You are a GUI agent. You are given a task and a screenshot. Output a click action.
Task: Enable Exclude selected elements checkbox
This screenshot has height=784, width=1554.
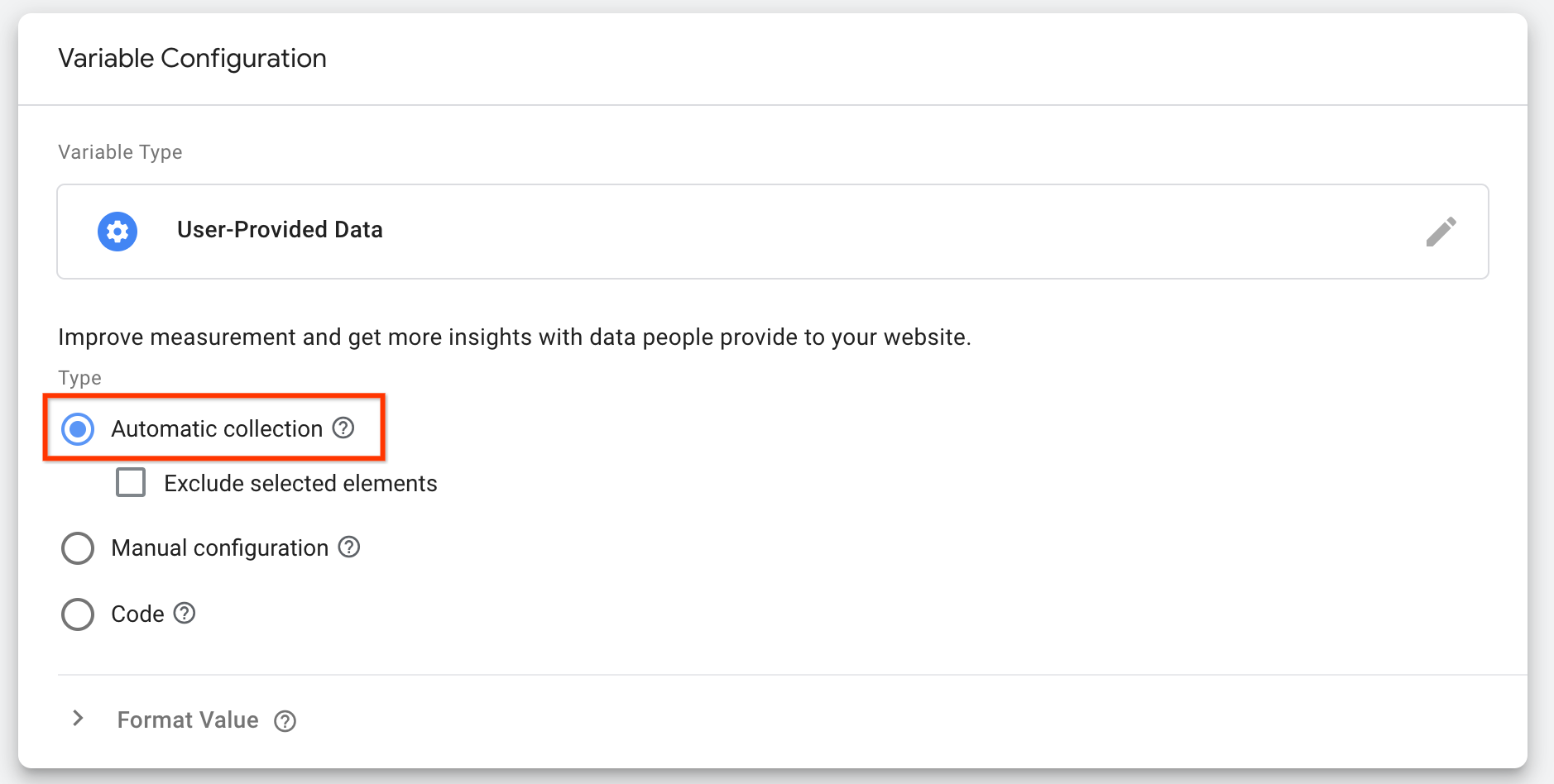coord(131,482)
